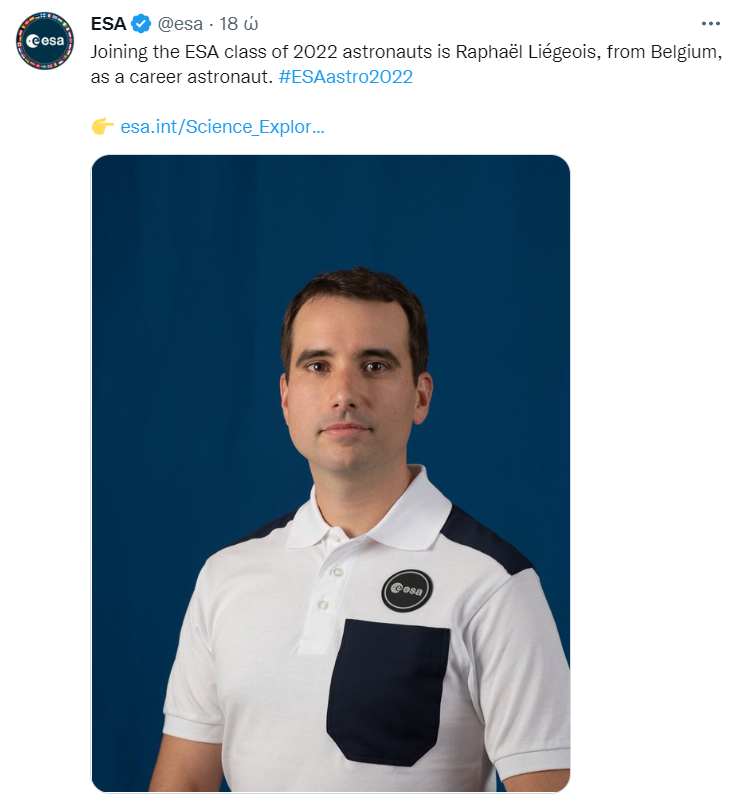The image size is (740, 805).
Task: Click the polo shirt's top button
Action: click(337, 571)
